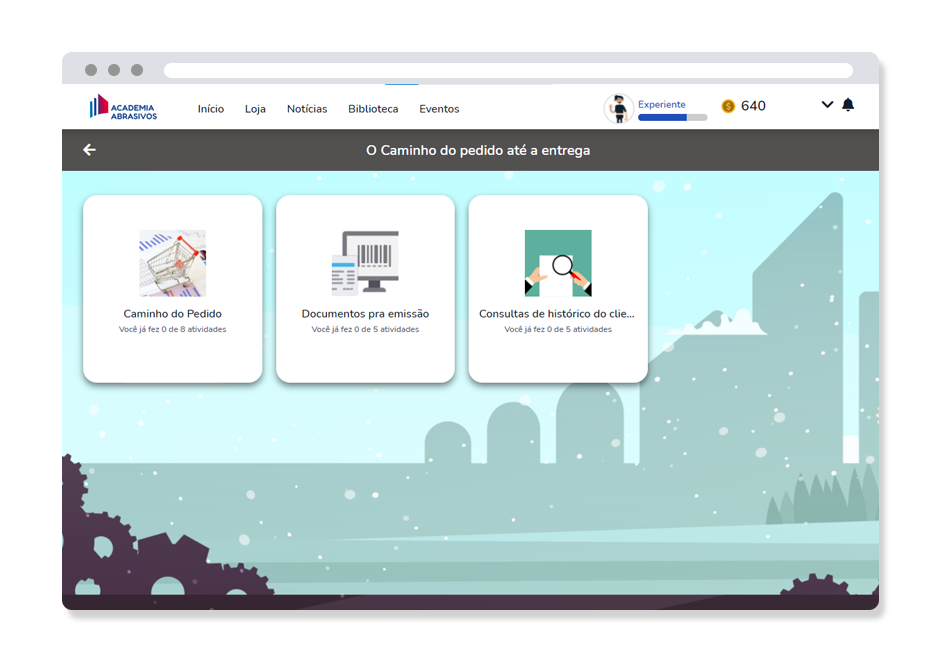Click the back arrow in the dark header
This screenshot has width=943, height=650.
(90, 150)
